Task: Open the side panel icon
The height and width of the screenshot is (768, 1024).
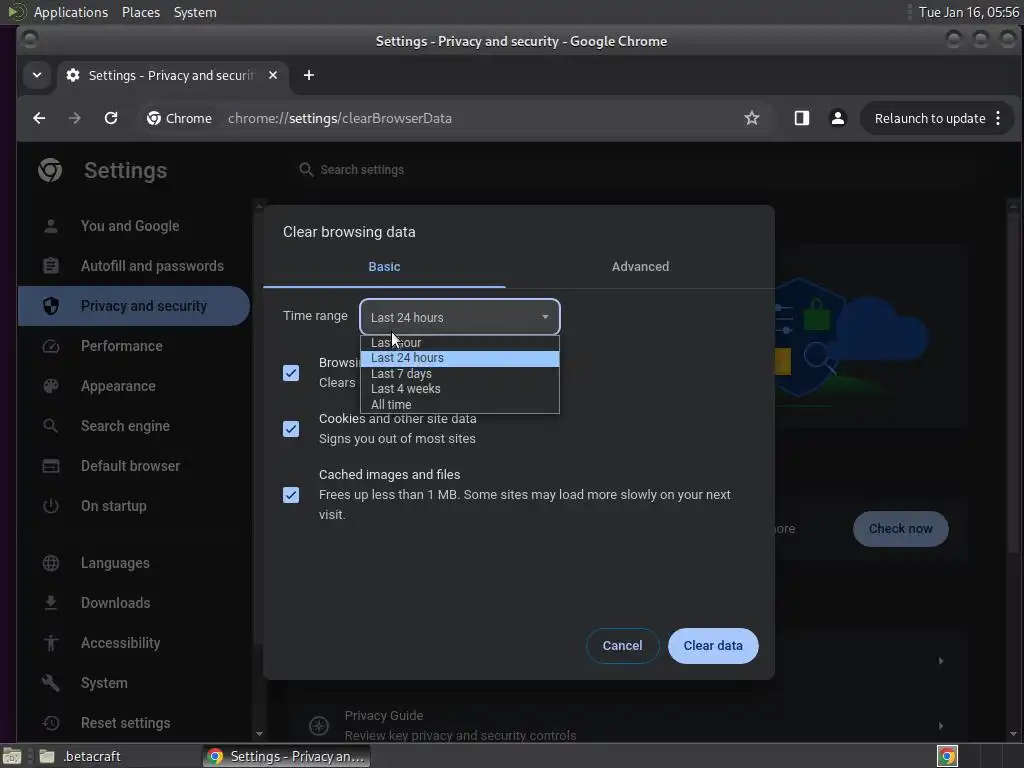Action: (801, 118)
